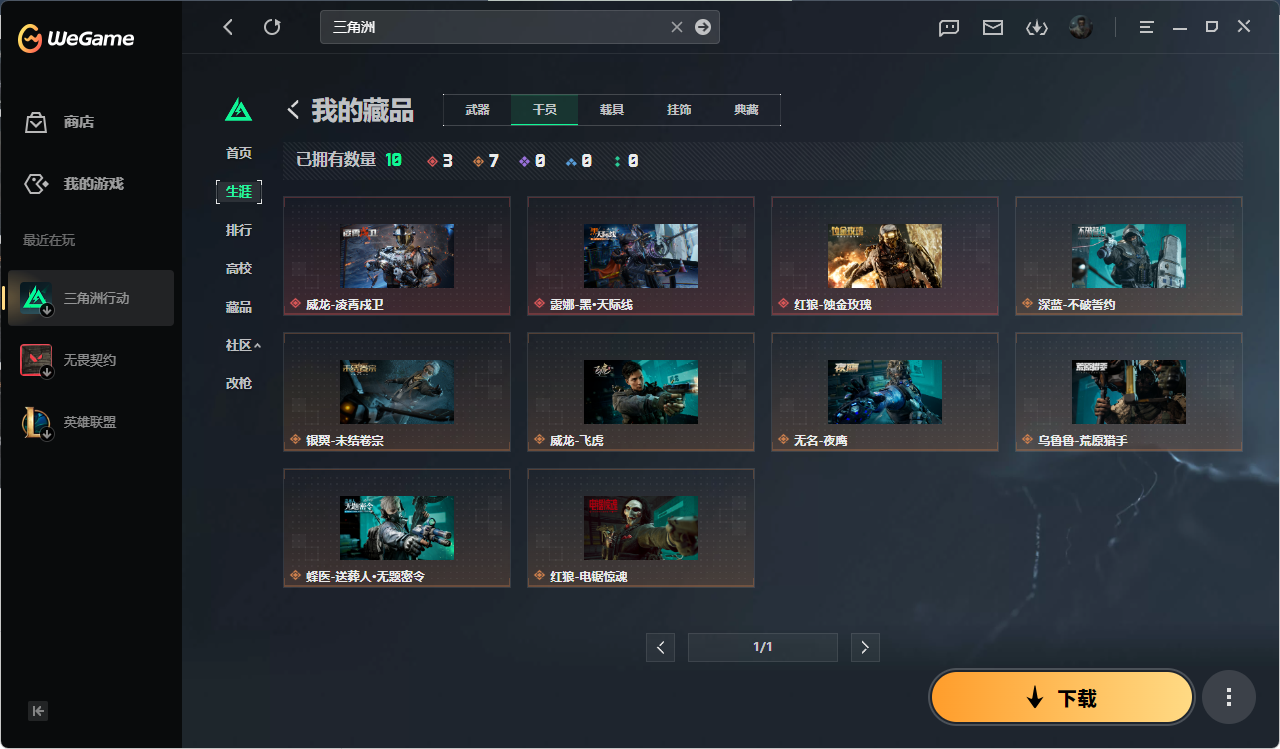The image size is (1280, 749).
Task: Open 藏品 in the game nav
Action: click(x=239, y=307)
